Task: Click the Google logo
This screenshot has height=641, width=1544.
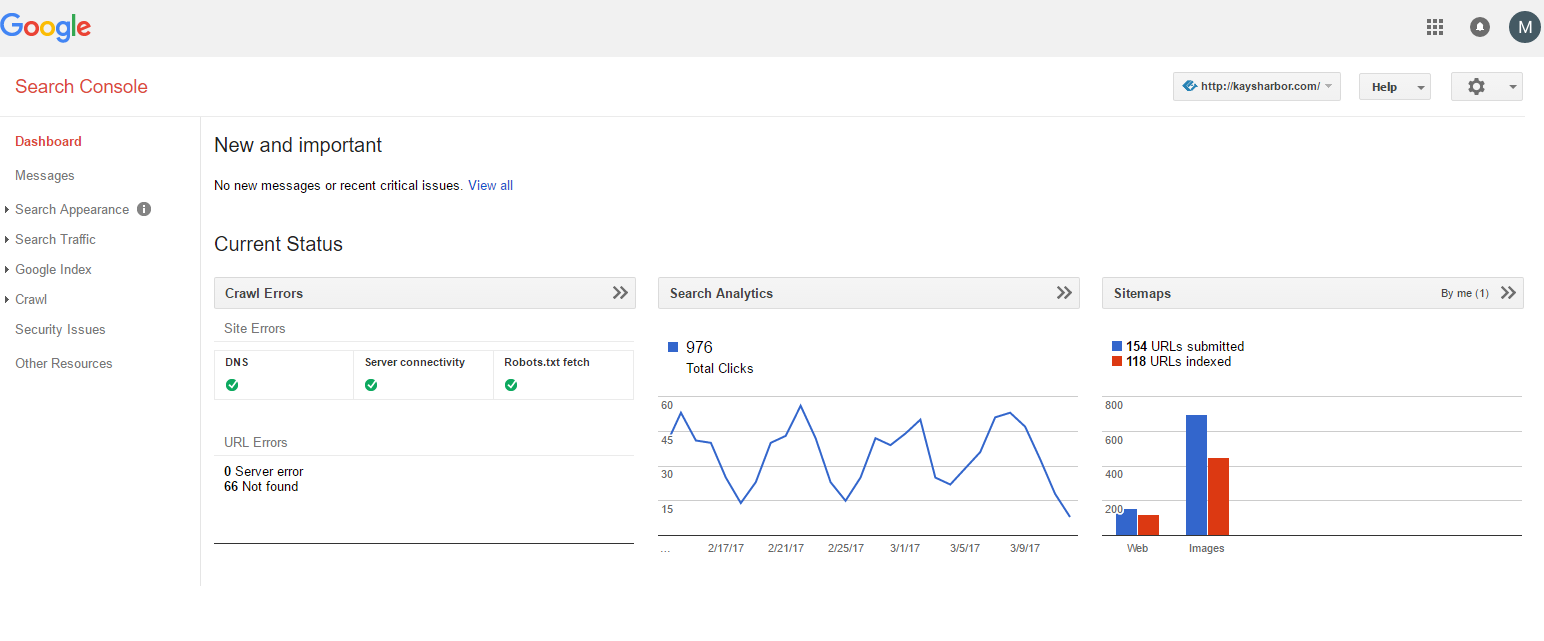Action: tap(46, 28)
